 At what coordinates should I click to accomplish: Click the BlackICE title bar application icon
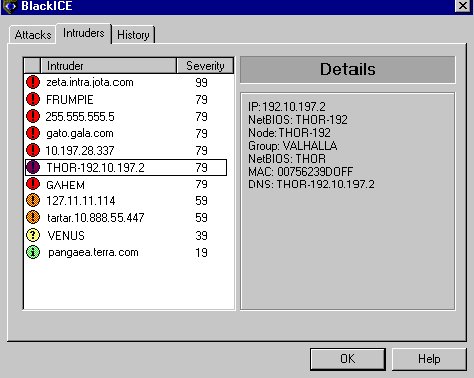(9, 6)
